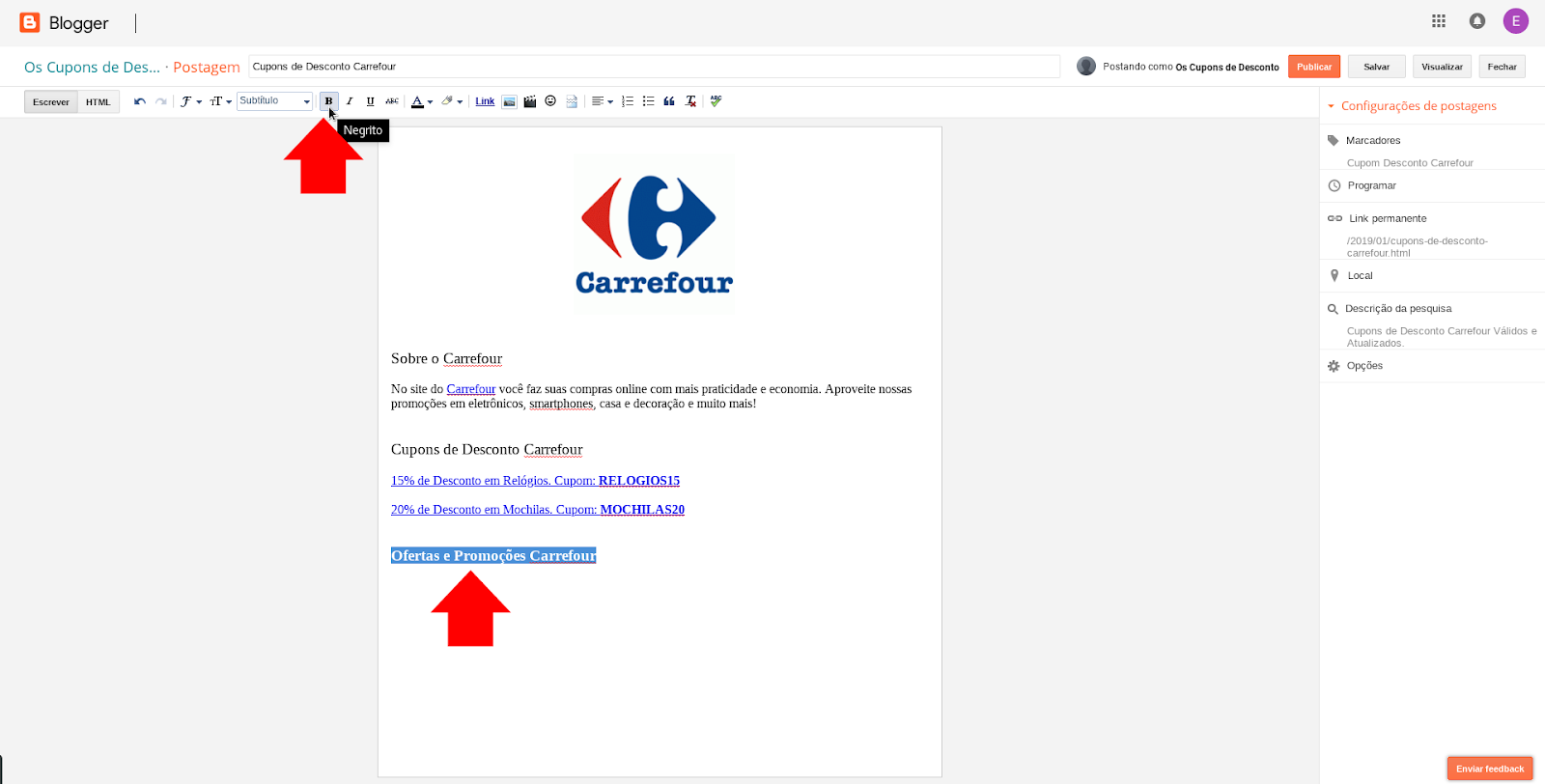Click the 'Sobre o Carrefour' heading text
The height and width of the screenshot is (784, 1545).
(x=446, y=358)
